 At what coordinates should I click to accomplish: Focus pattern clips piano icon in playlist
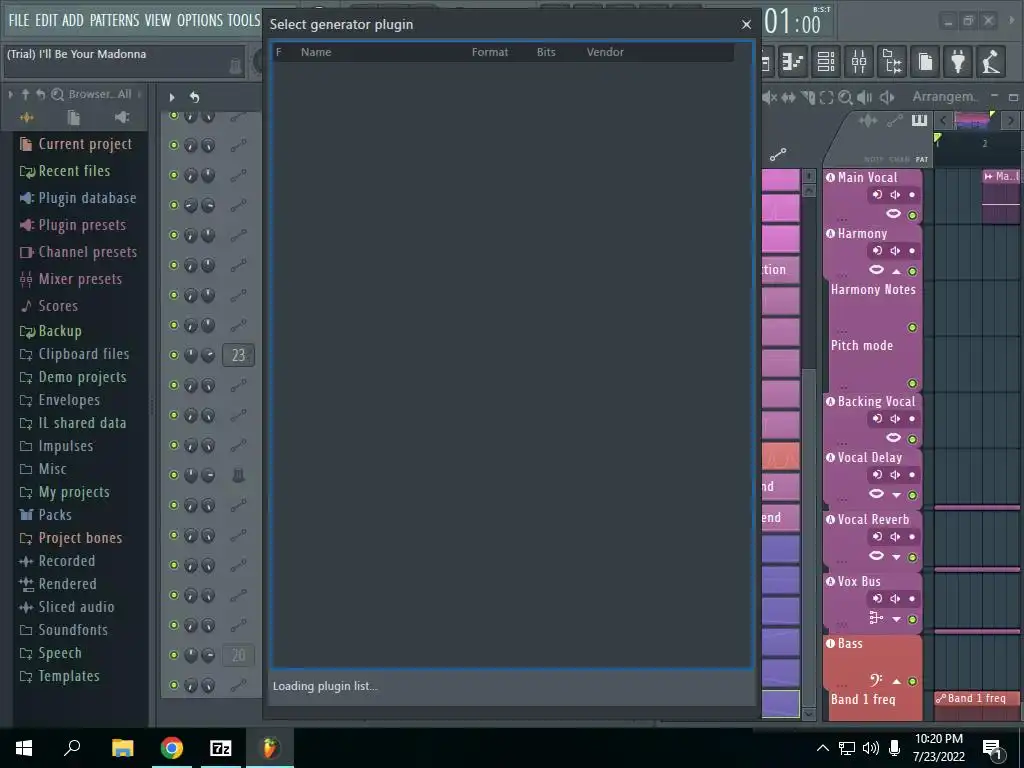coord(919,120)
